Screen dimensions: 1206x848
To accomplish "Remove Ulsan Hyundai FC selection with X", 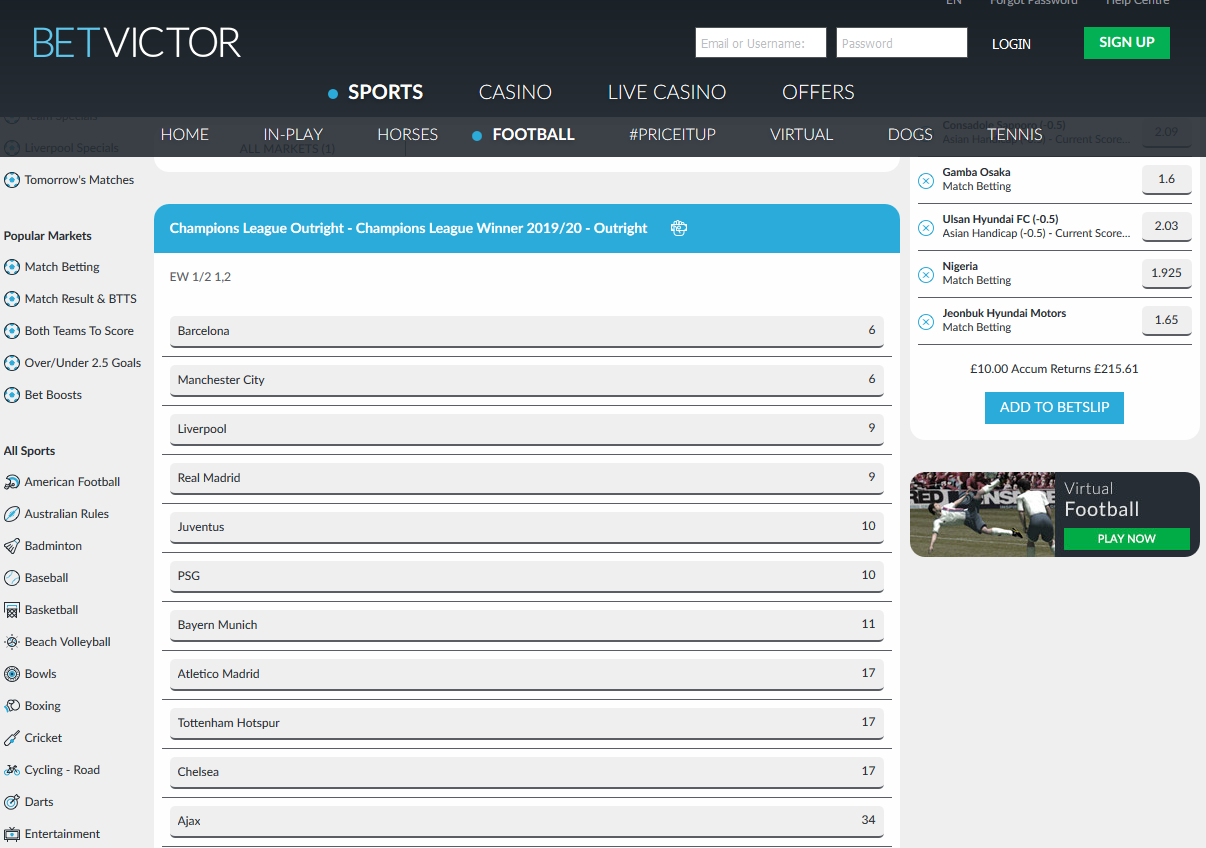I will coord(926,227).
